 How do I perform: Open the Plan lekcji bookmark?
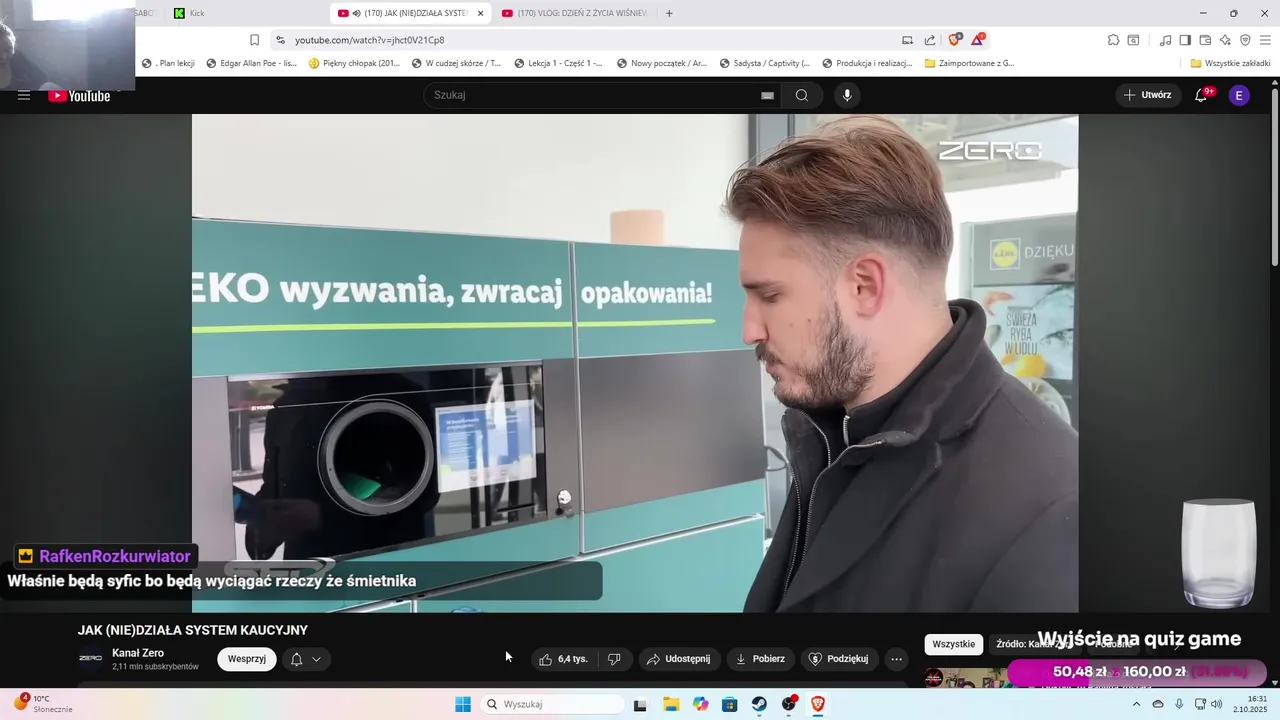click(x=168, y=63)
